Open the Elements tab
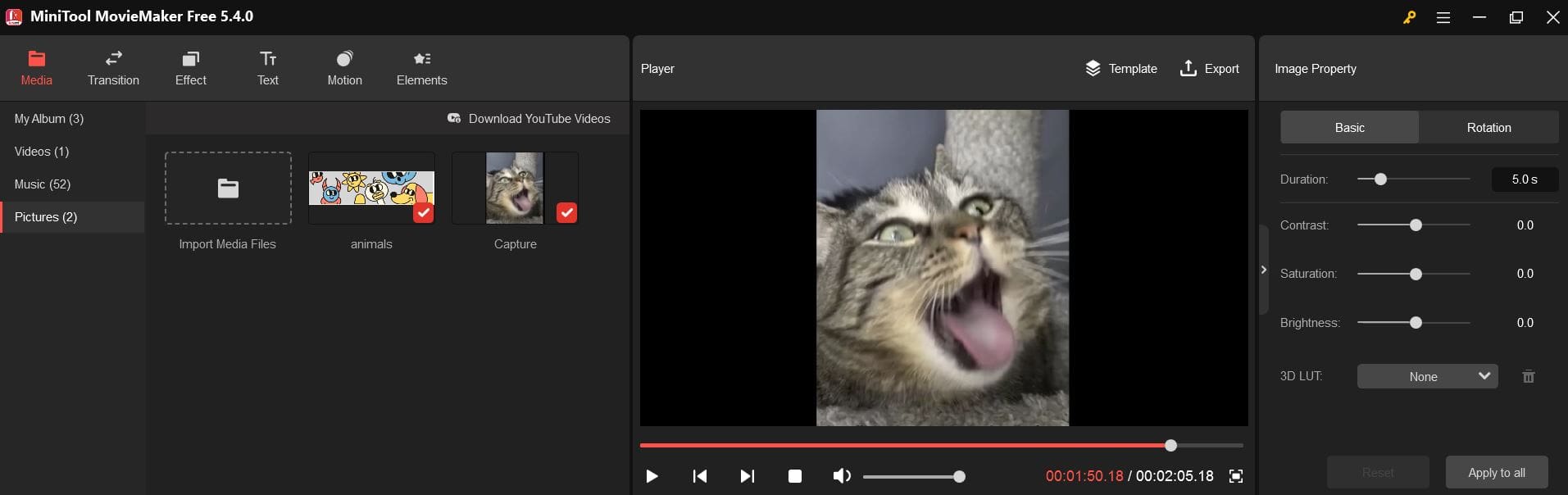The height and width of the screenshot is (495, 1568). tap(421, 68)
